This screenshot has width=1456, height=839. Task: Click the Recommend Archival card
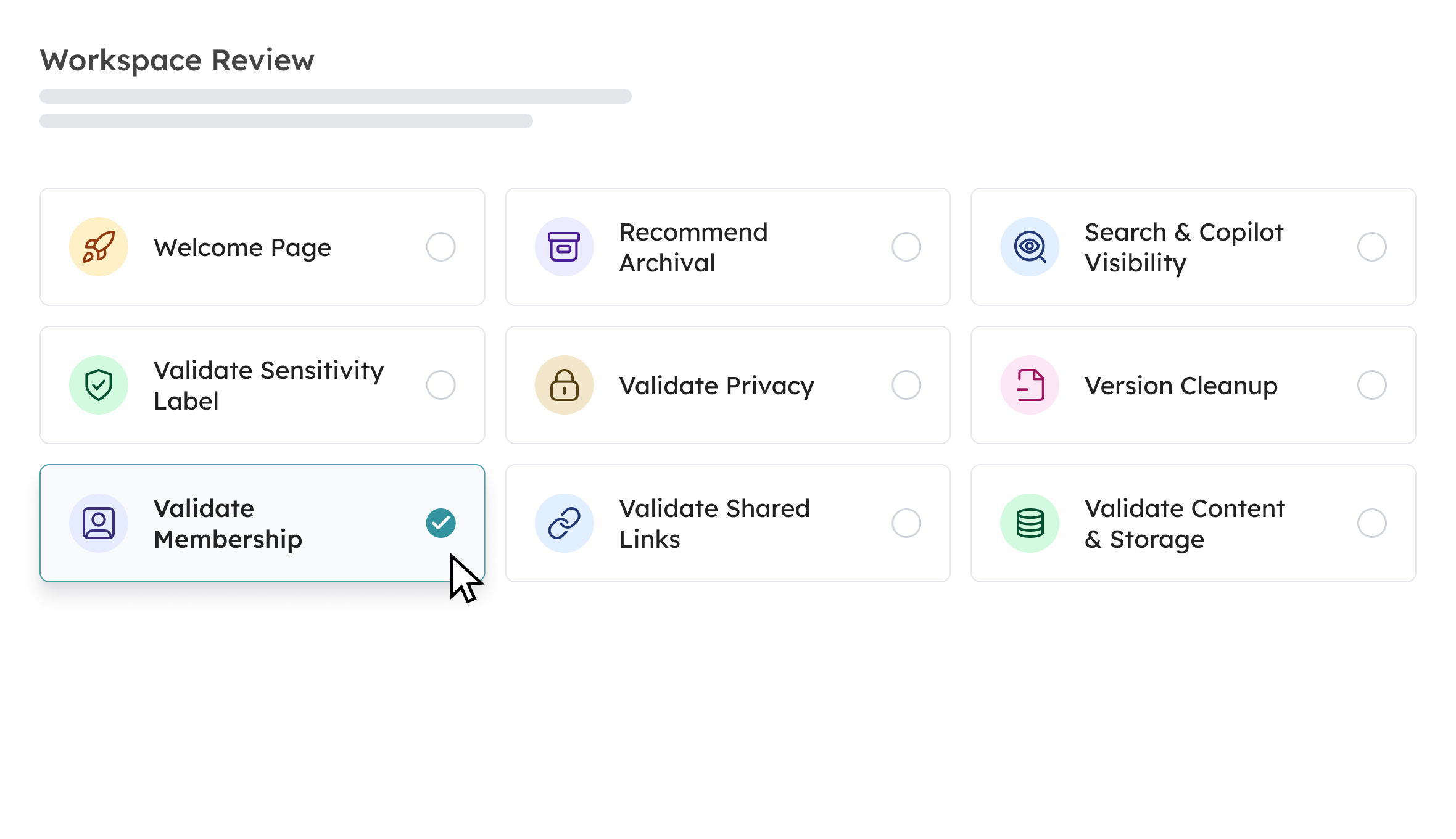727,246
